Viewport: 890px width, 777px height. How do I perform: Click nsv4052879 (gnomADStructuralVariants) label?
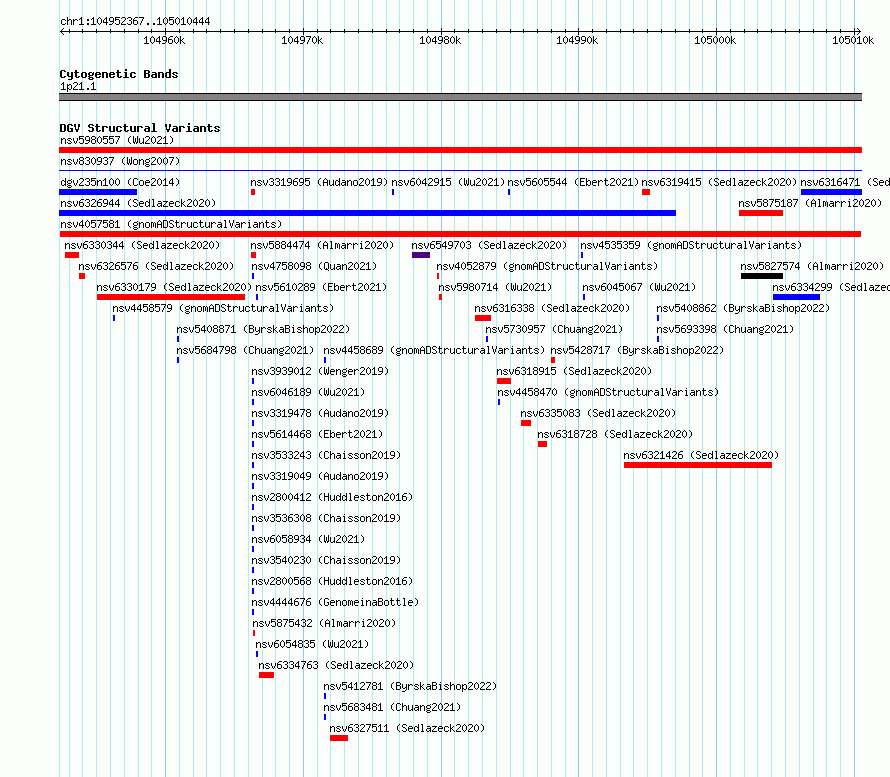pos(547,266)
